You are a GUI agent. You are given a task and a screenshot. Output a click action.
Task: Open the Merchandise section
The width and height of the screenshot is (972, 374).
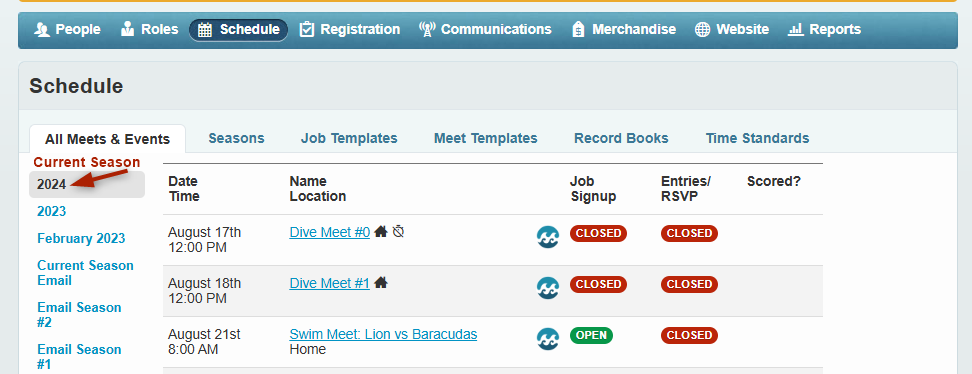pos(624,29)
